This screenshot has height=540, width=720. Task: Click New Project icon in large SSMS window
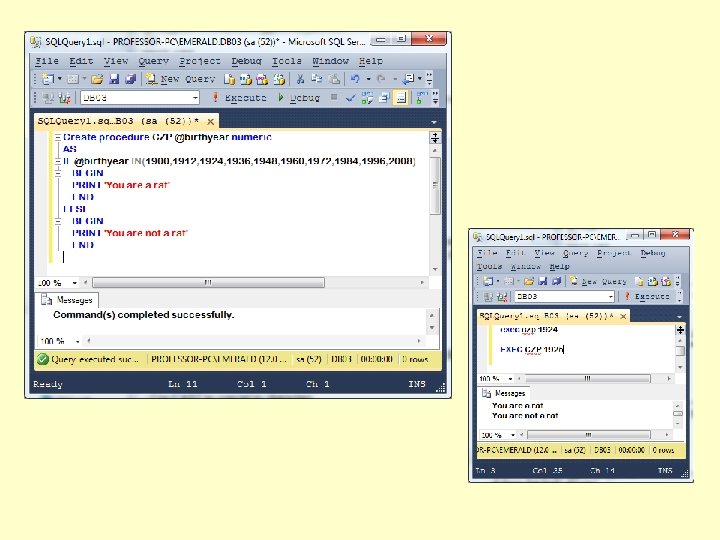tap(48, 79)
